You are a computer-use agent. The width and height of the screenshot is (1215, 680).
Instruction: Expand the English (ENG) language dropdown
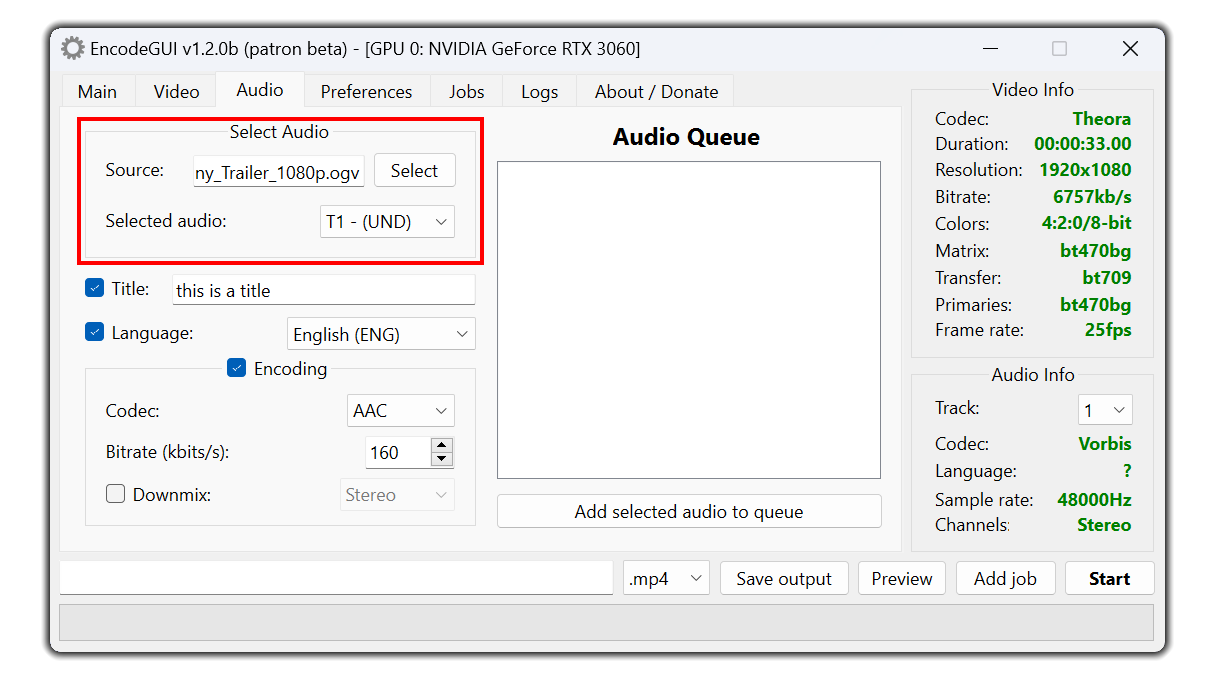(381, 334)
